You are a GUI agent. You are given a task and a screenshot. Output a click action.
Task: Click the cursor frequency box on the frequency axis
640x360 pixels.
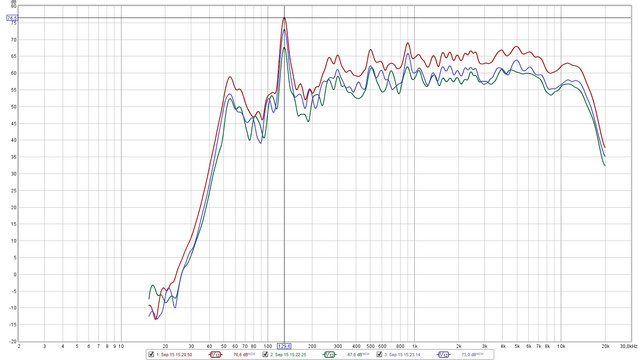tap(284, 346)
